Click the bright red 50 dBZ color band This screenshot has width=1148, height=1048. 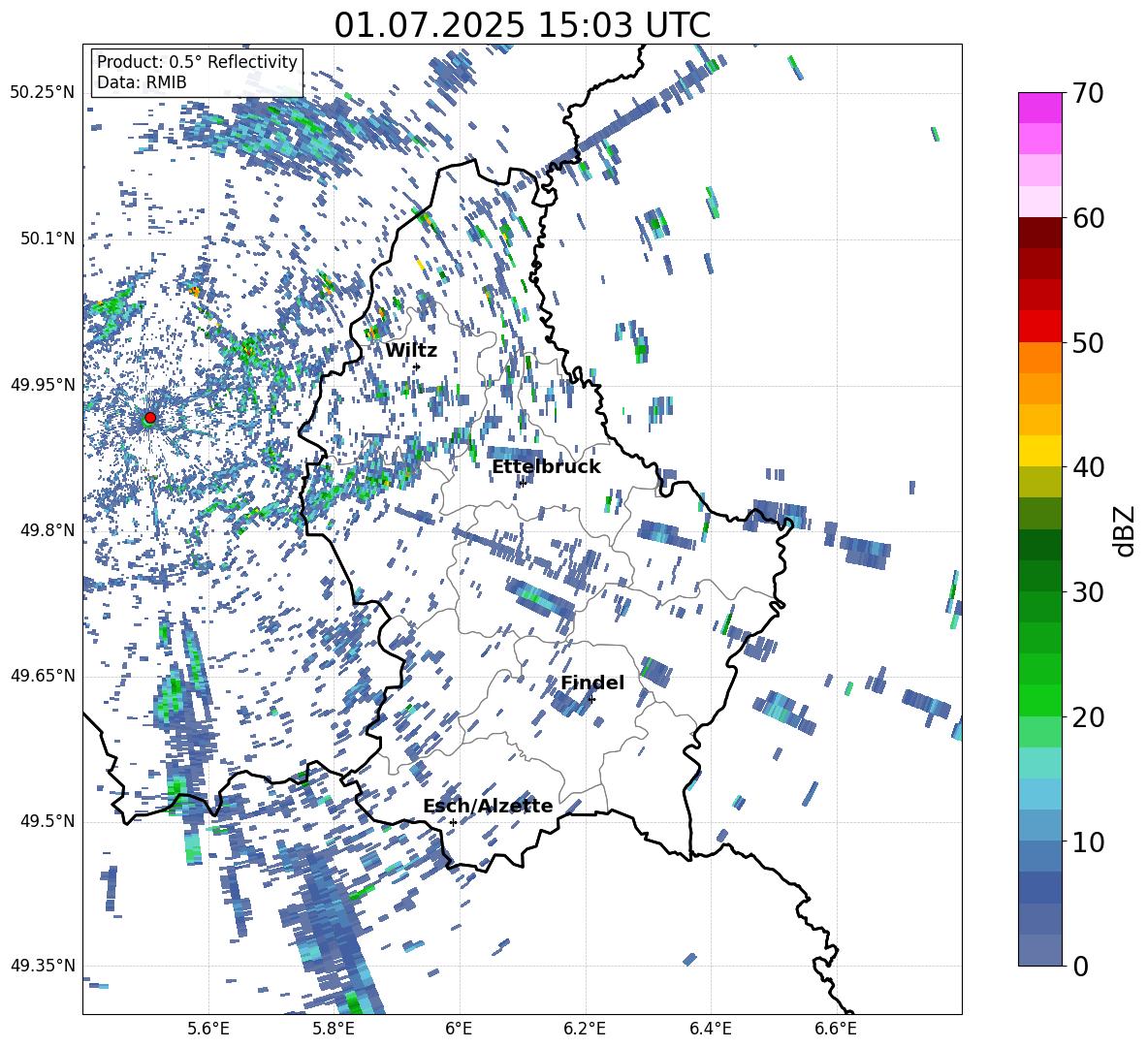pos(1039,327)
